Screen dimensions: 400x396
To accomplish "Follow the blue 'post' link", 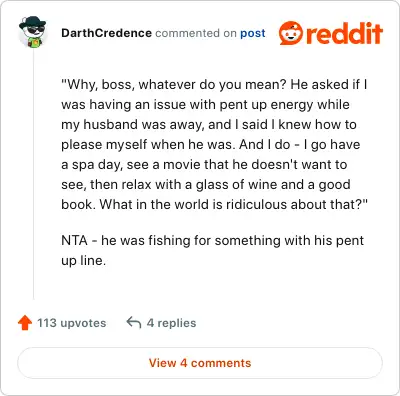I will (253, 33).
